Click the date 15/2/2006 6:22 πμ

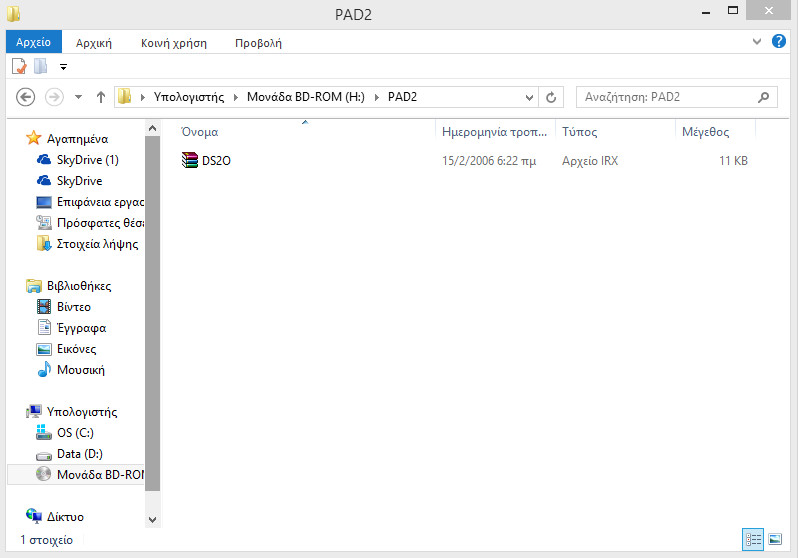[489, 161]
